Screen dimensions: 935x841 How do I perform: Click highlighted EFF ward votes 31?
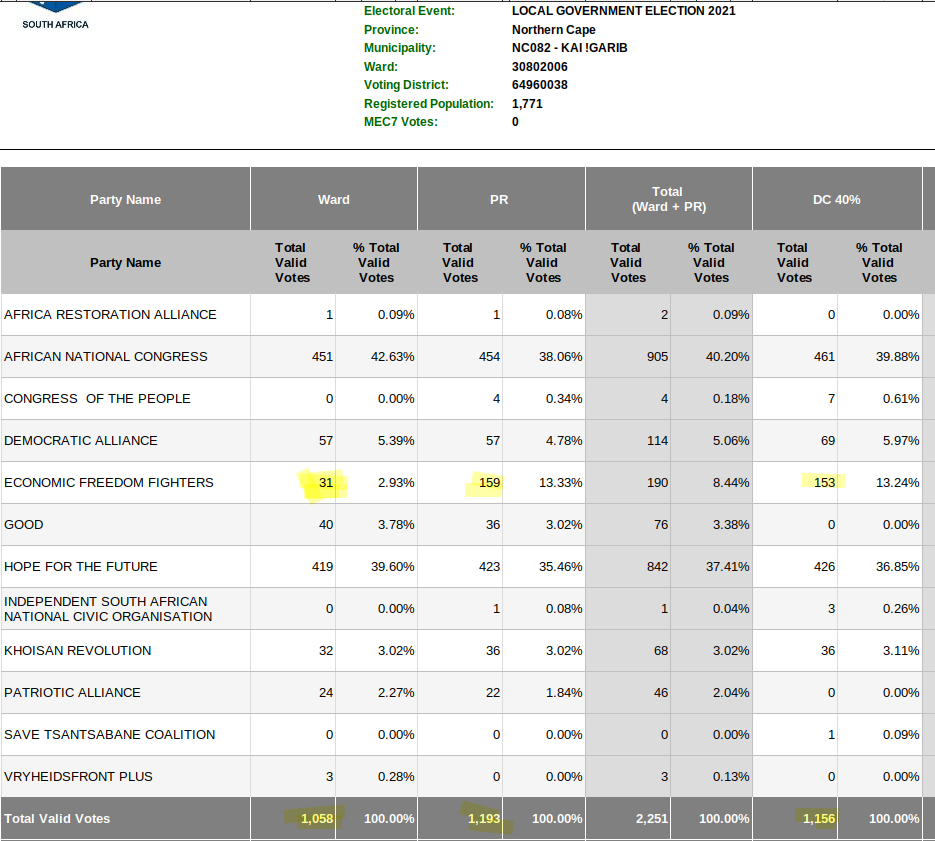[326, 482]
